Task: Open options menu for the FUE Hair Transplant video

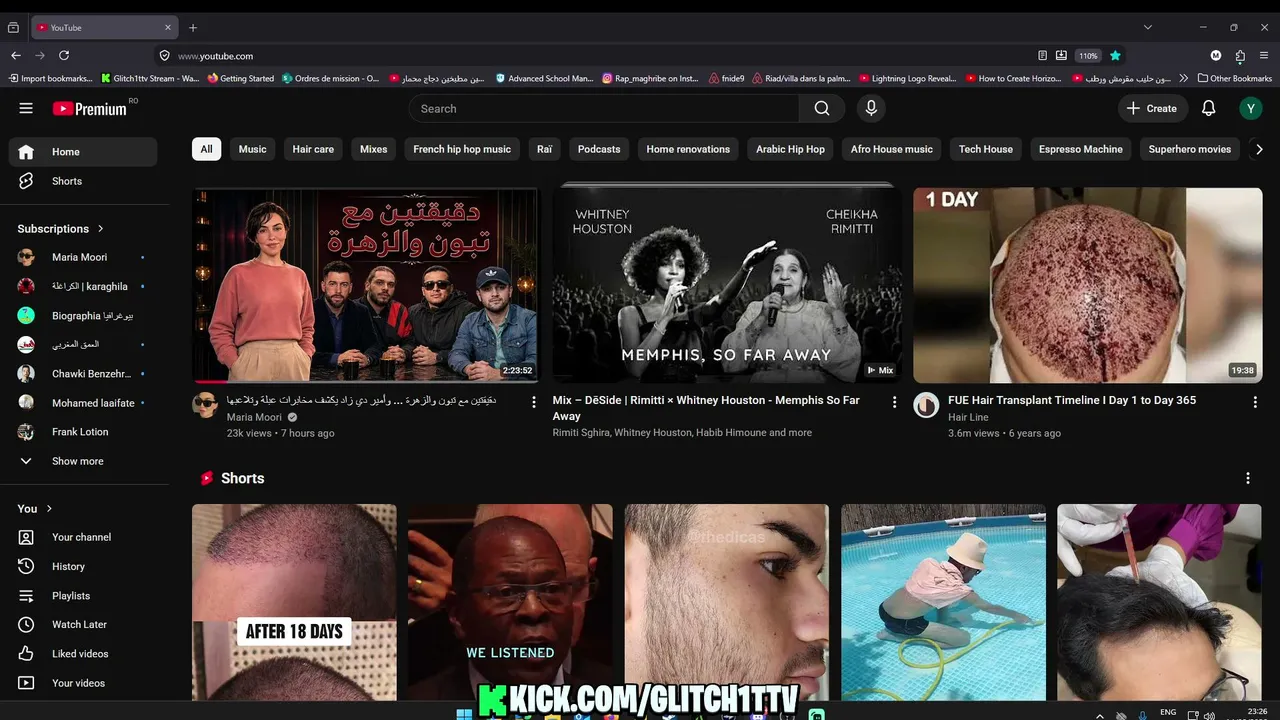Action: click(1255, 401)
